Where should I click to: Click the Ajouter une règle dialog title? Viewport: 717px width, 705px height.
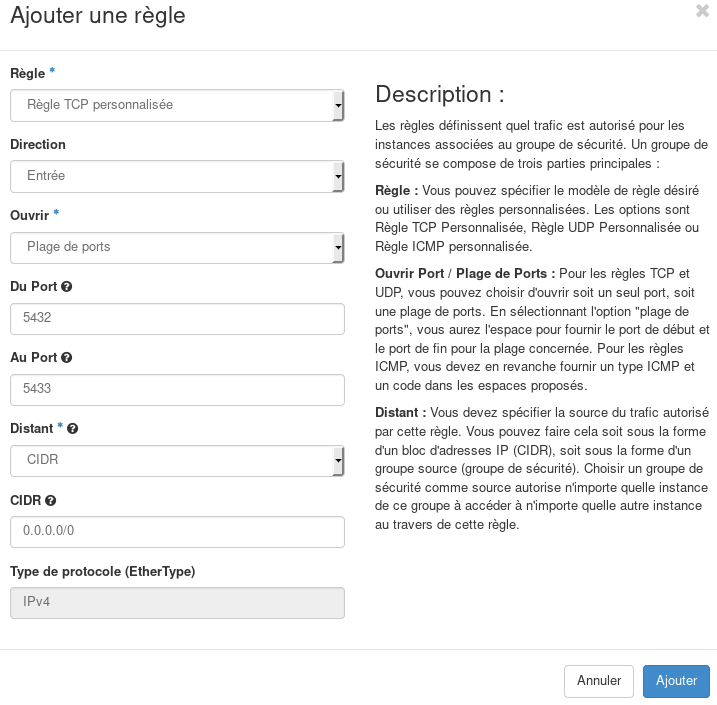point(97,15)
